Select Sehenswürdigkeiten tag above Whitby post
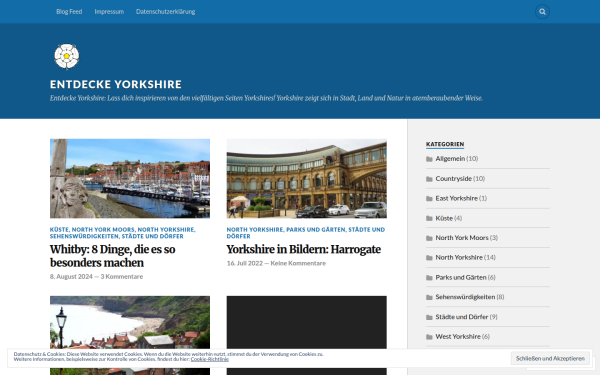This screenshot has width=600, height=375. click(84, 236)
